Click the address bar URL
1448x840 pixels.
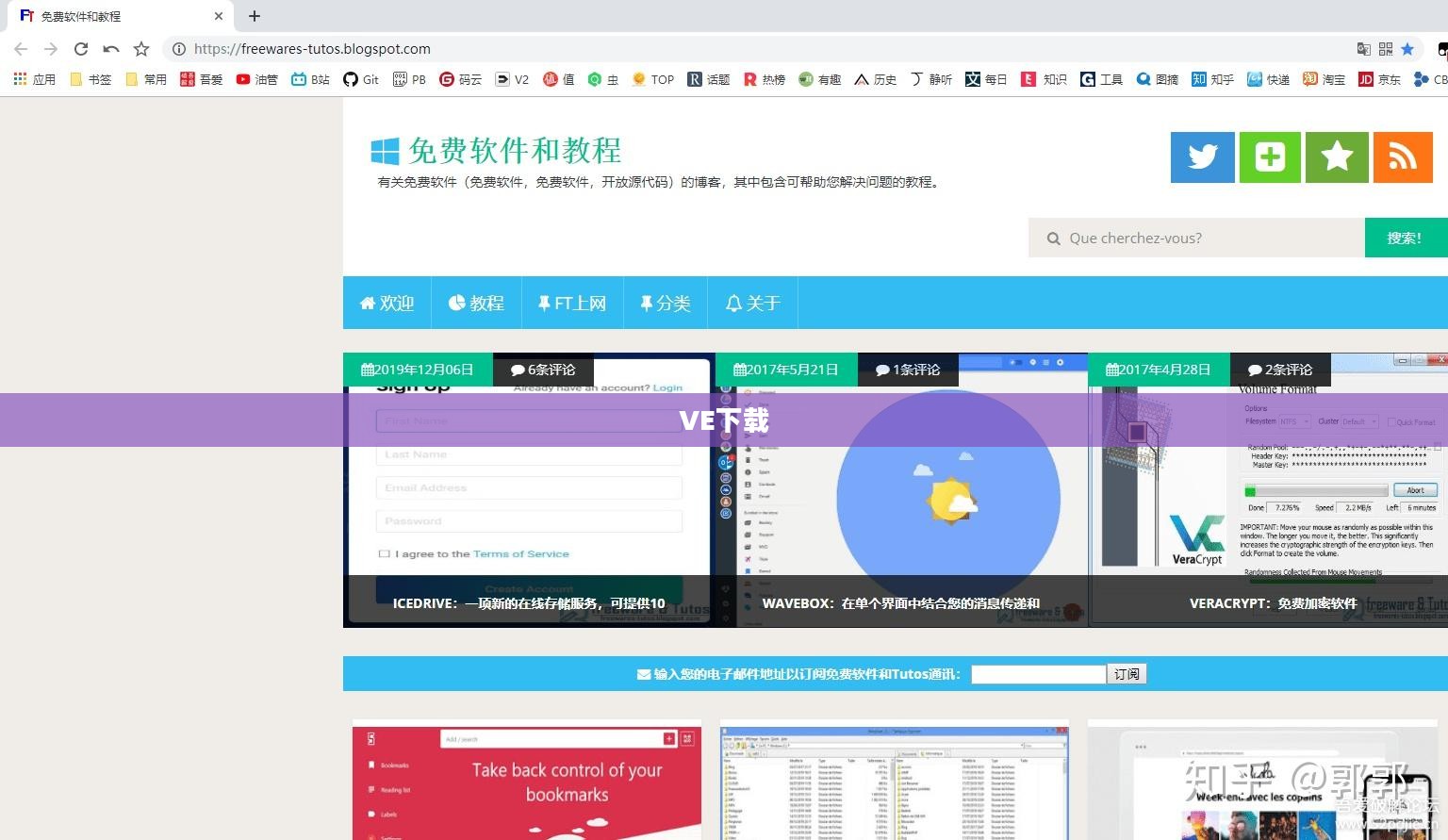(x=312, y=49)
